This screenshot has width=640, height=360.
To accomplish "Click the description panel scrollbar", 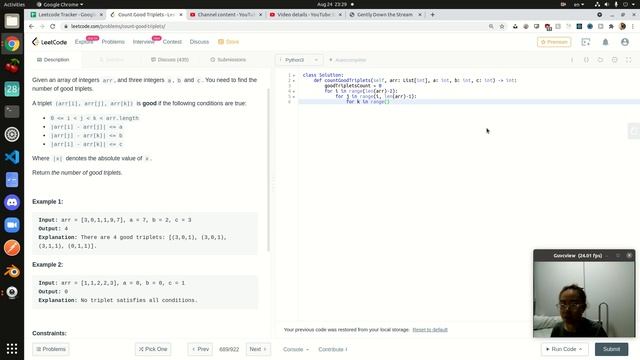I will (x=269, y=169).
